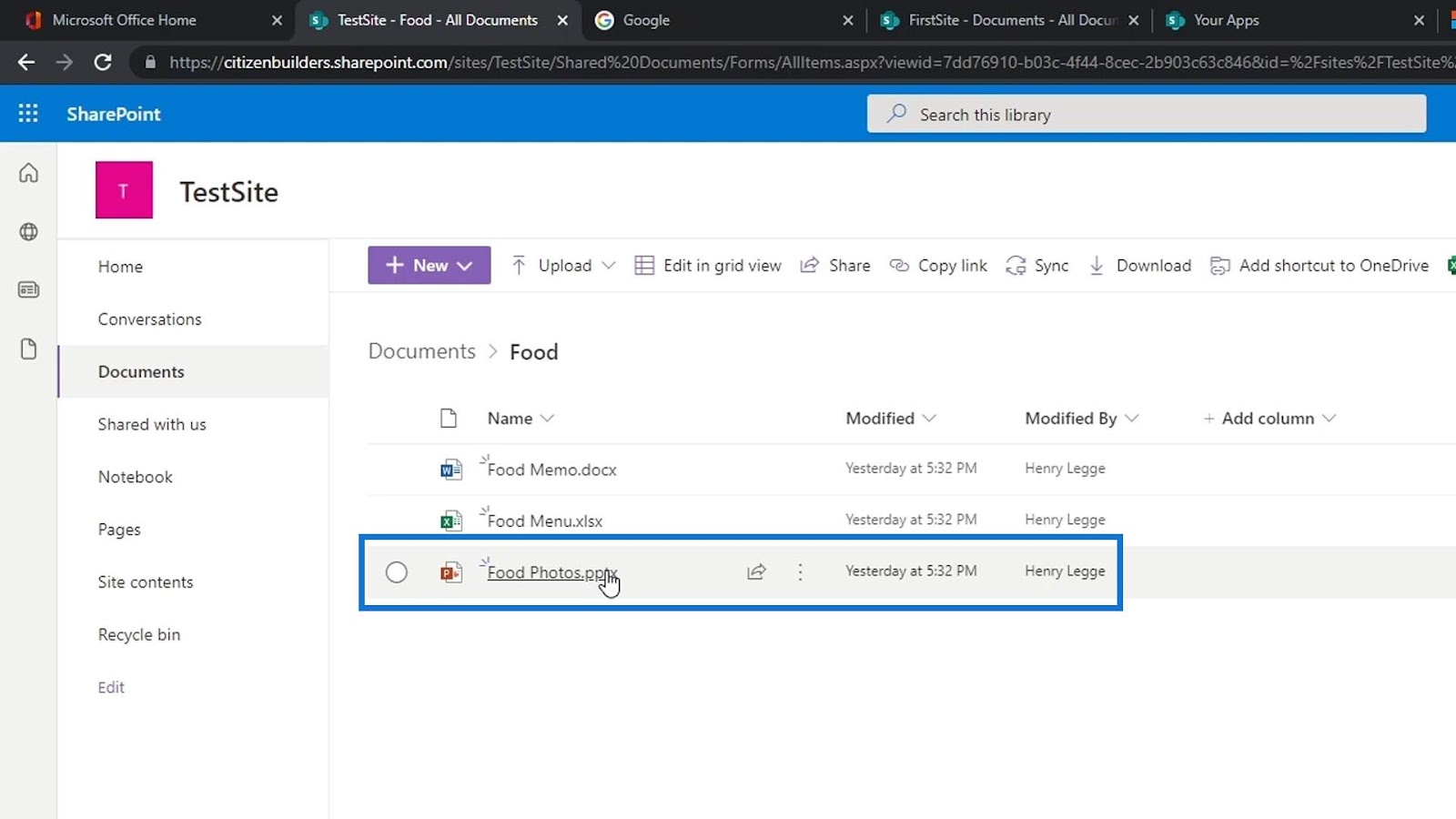Click Sync in the command bar
The image size is (1456, 819).
coord(1037,266)
